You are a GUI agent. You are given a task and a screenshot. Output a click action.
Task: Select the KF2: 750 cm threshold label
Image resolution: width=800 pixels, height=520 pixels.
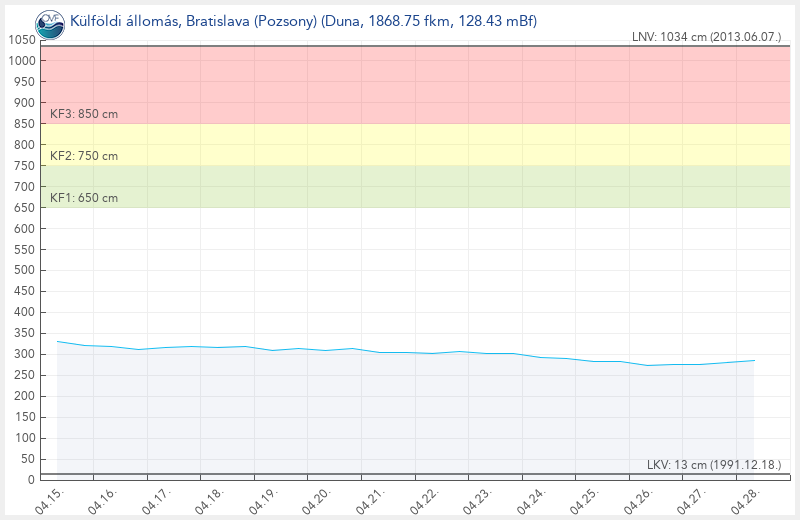click(x=84, y=156)
